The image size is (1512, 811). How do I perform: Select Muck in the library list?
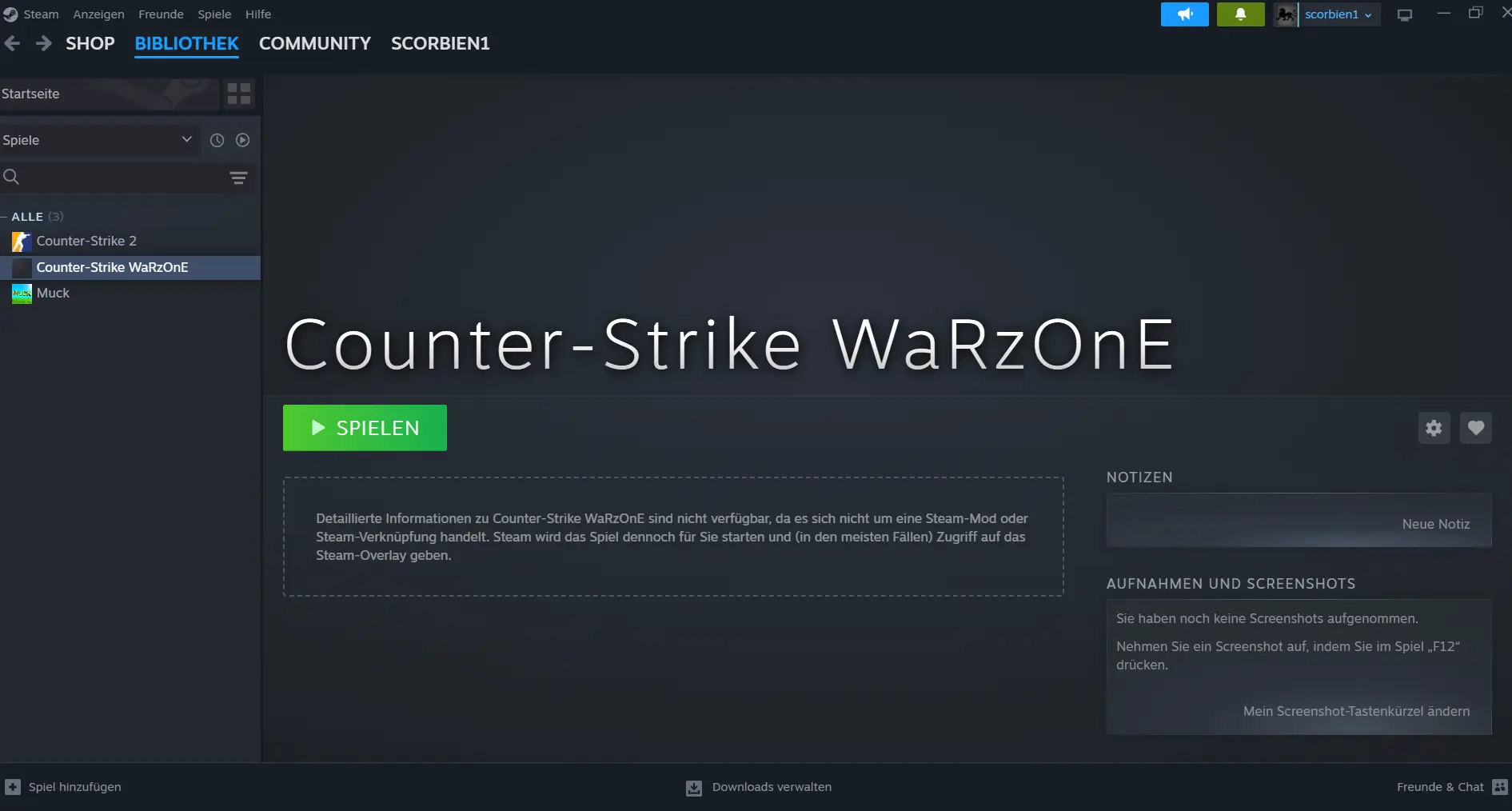(x=130, y=293)
